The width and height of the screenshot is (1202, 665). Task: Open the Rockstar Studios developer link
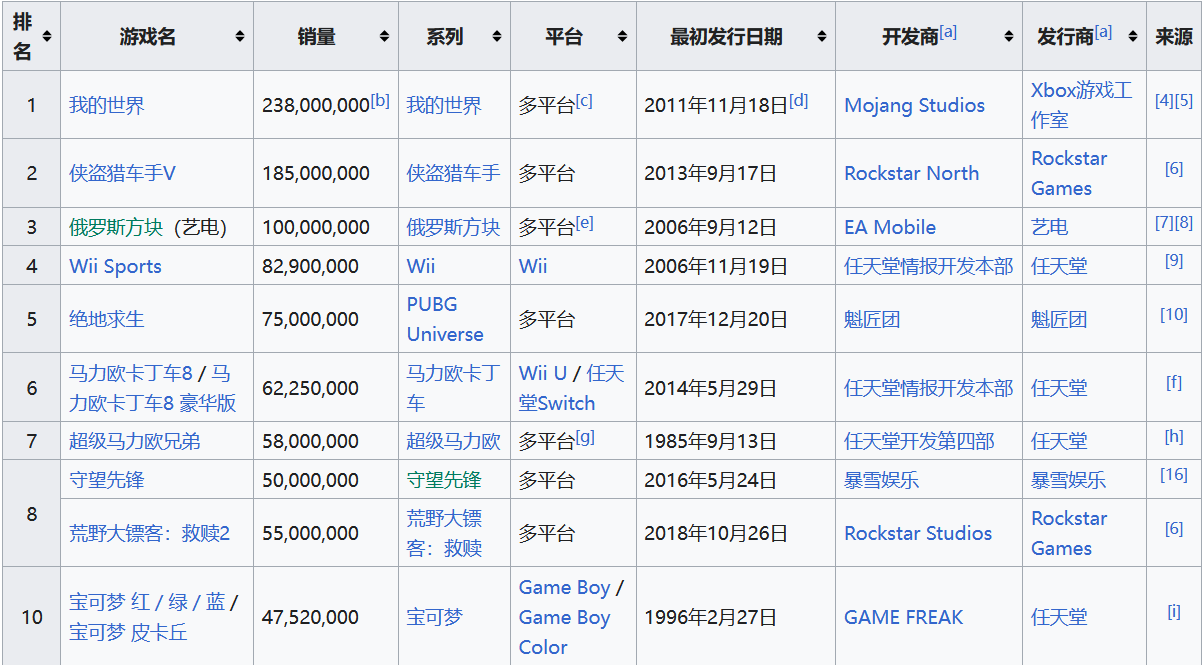pyautogui.click(x=918, y=533)
